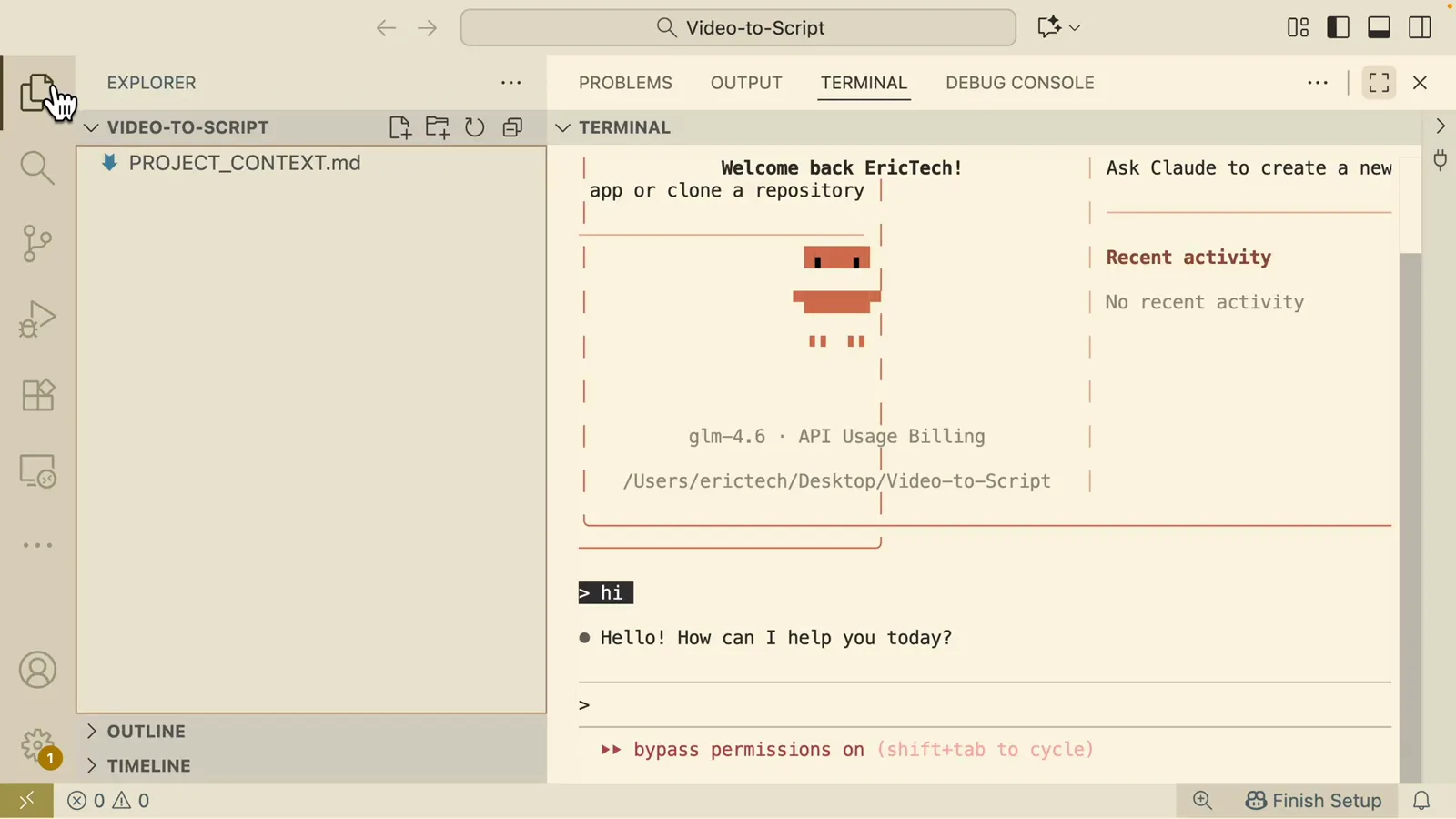The image size is (1456, 819).
Task: Open the Run and Debug view
Action: (37, 319)
